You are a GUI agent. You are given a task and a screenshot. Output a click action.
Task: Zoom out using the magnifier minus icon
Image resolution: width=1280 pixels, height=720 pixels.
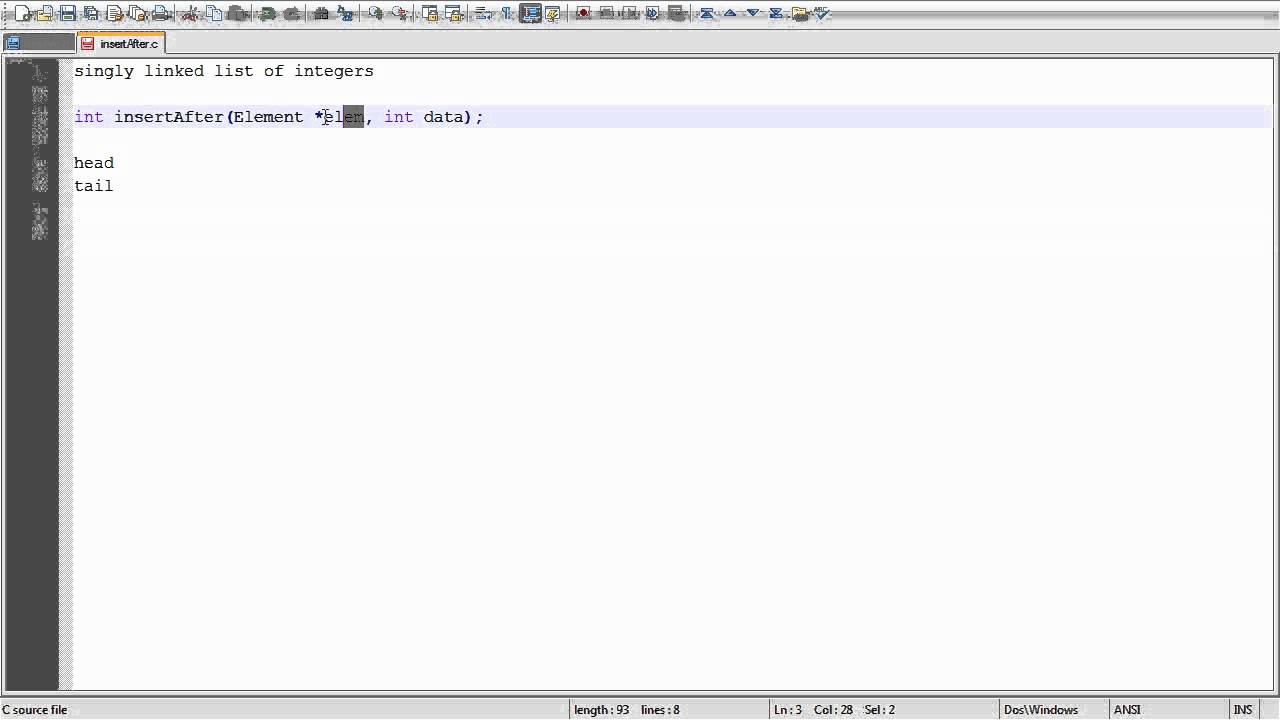(x=399, y=13)
